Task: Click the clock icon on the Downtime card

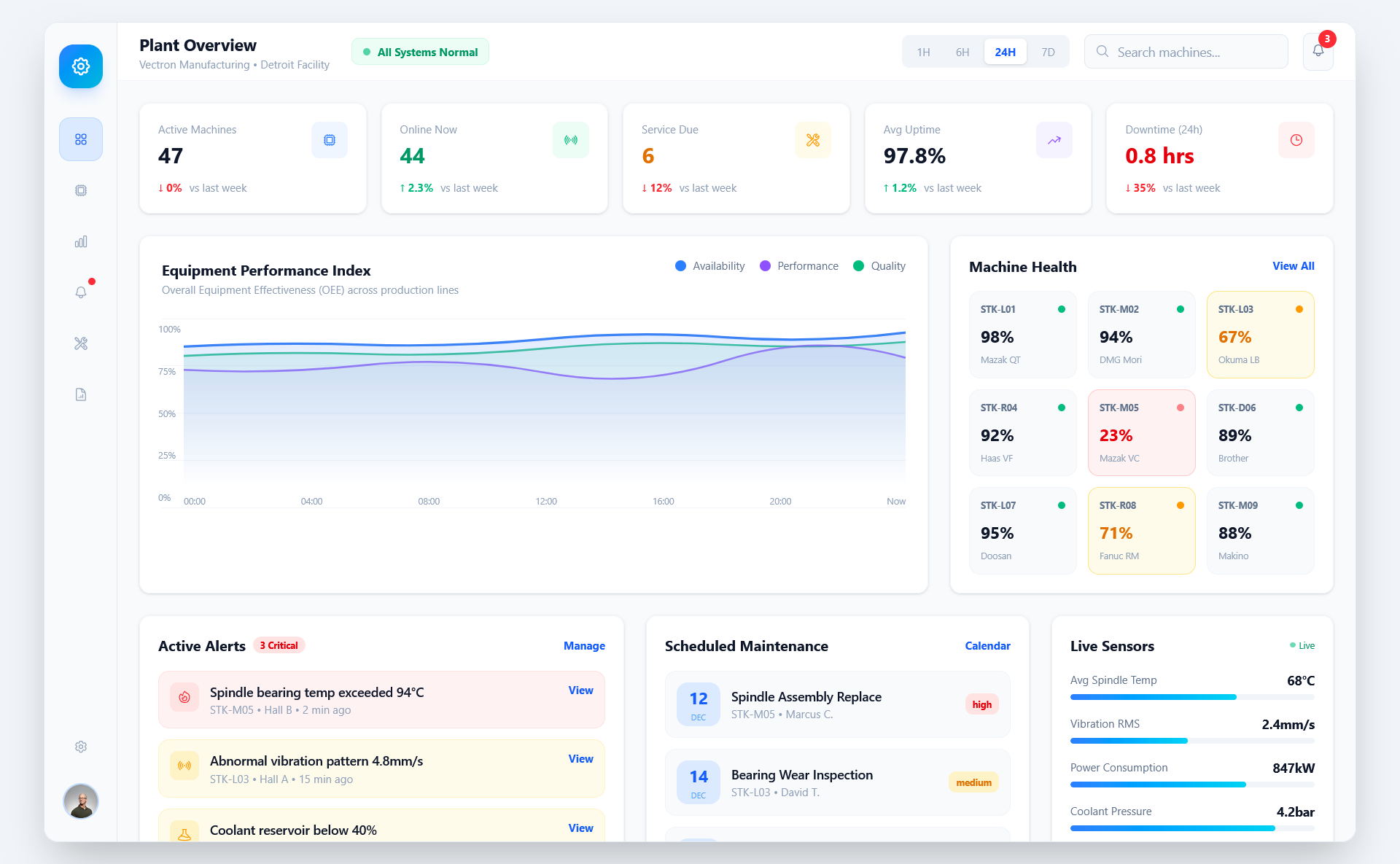Action: pyautogui.click(x=1296, y=140)
